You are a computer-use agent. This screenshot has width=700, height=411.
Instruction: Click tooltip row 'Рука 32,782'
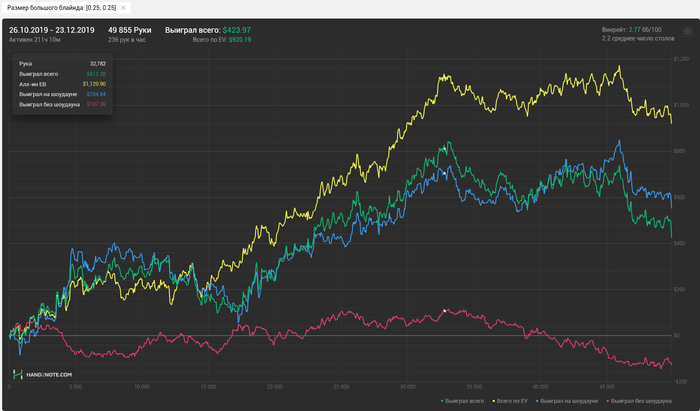(x=62, y=64)
